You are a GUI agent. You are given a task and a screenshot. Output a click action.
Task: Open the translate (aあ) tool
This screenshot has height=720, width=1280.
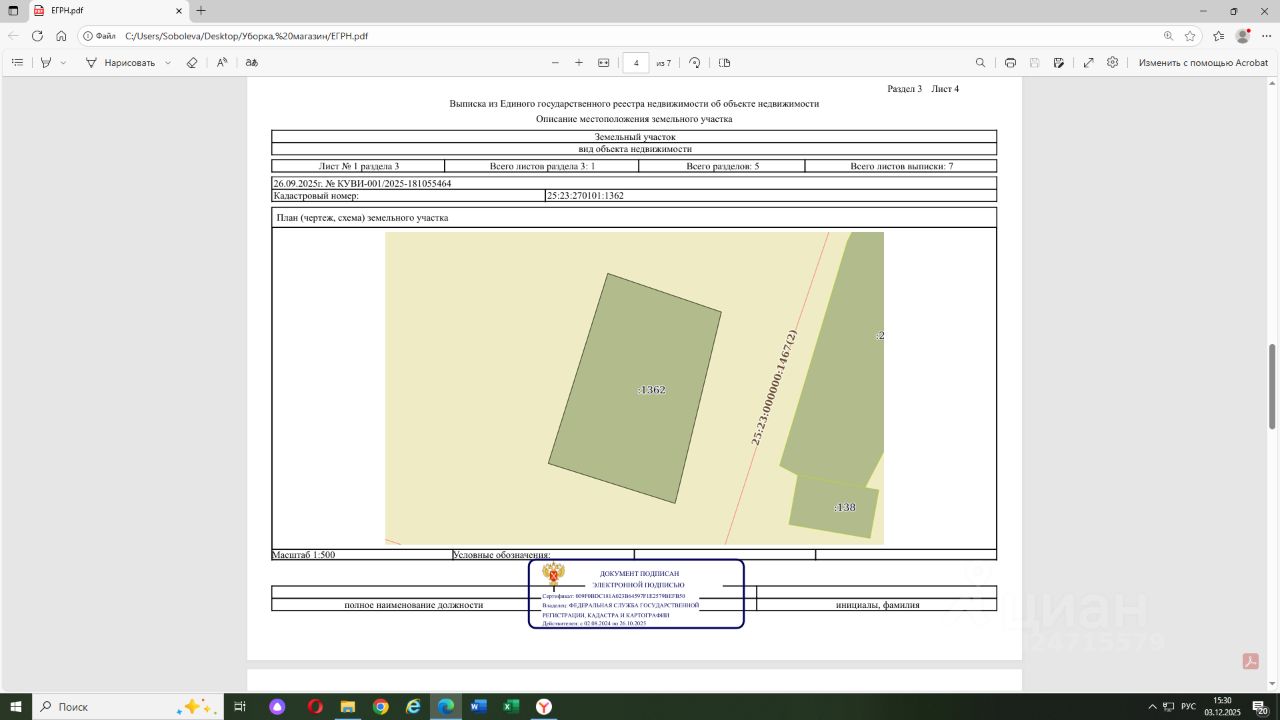click(x=252, y=62)
